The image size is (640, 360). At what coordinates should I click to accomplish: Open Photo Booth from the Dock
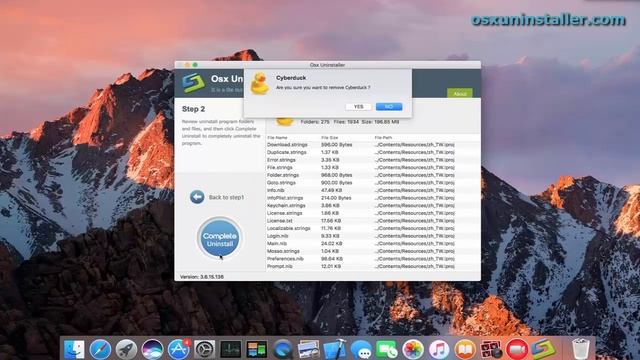pyautogui.click(x=491, y=349)
